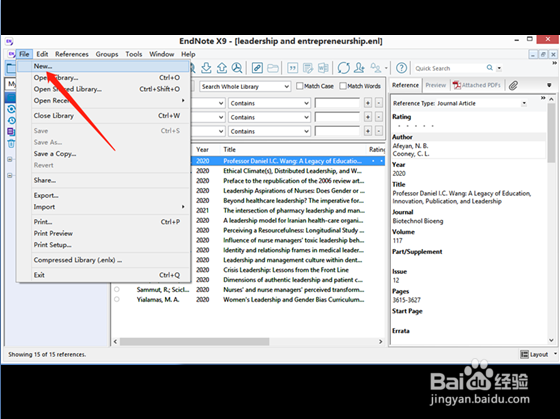Open the first Contains dropdown
560x419 pixels.
click(x=269, y=103)
